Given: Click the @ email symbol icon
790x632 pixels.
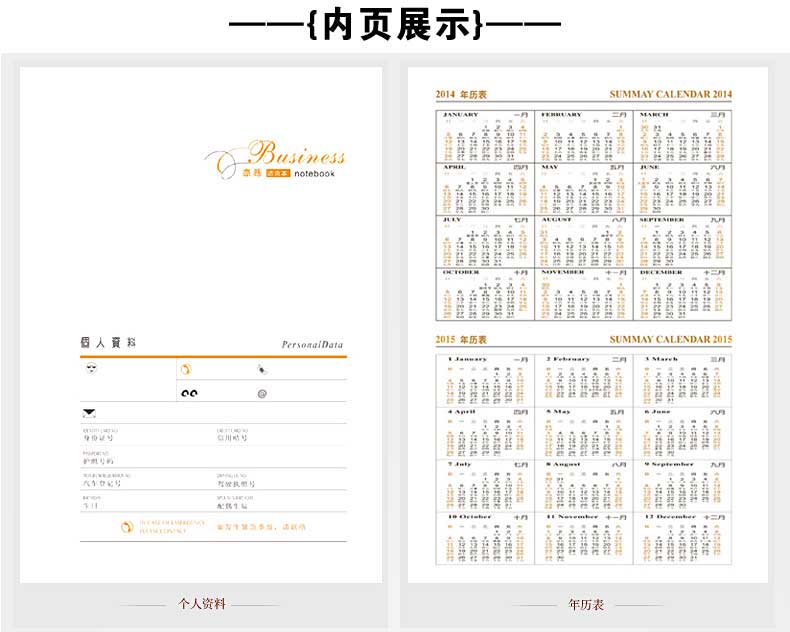Looking at the screenshot, I should pyautogui.click(x=262, y=393).
